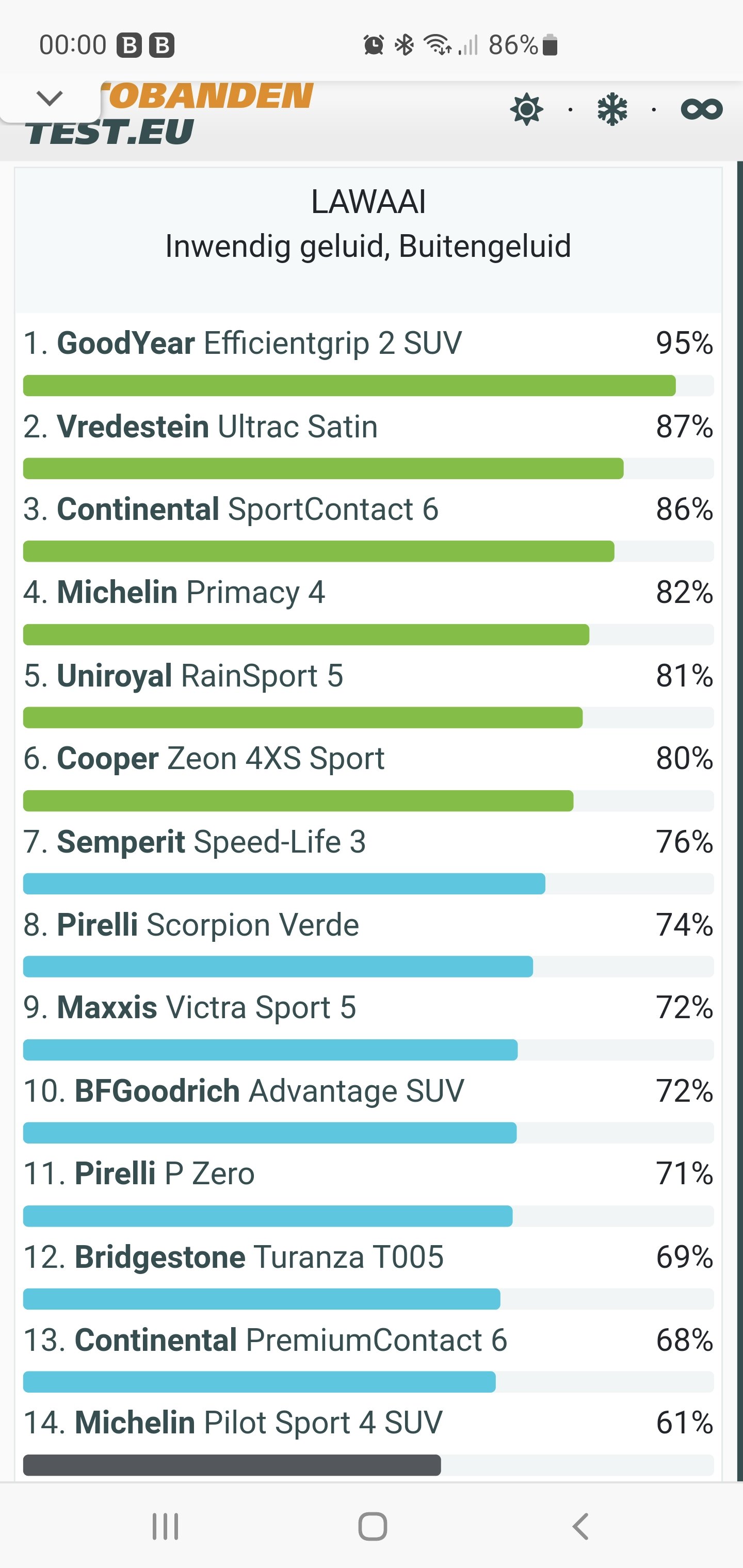Open GoodYear Efficientgrip 2 SUV result
Viewport: 743px width, 1568px height.
point(260,344)
